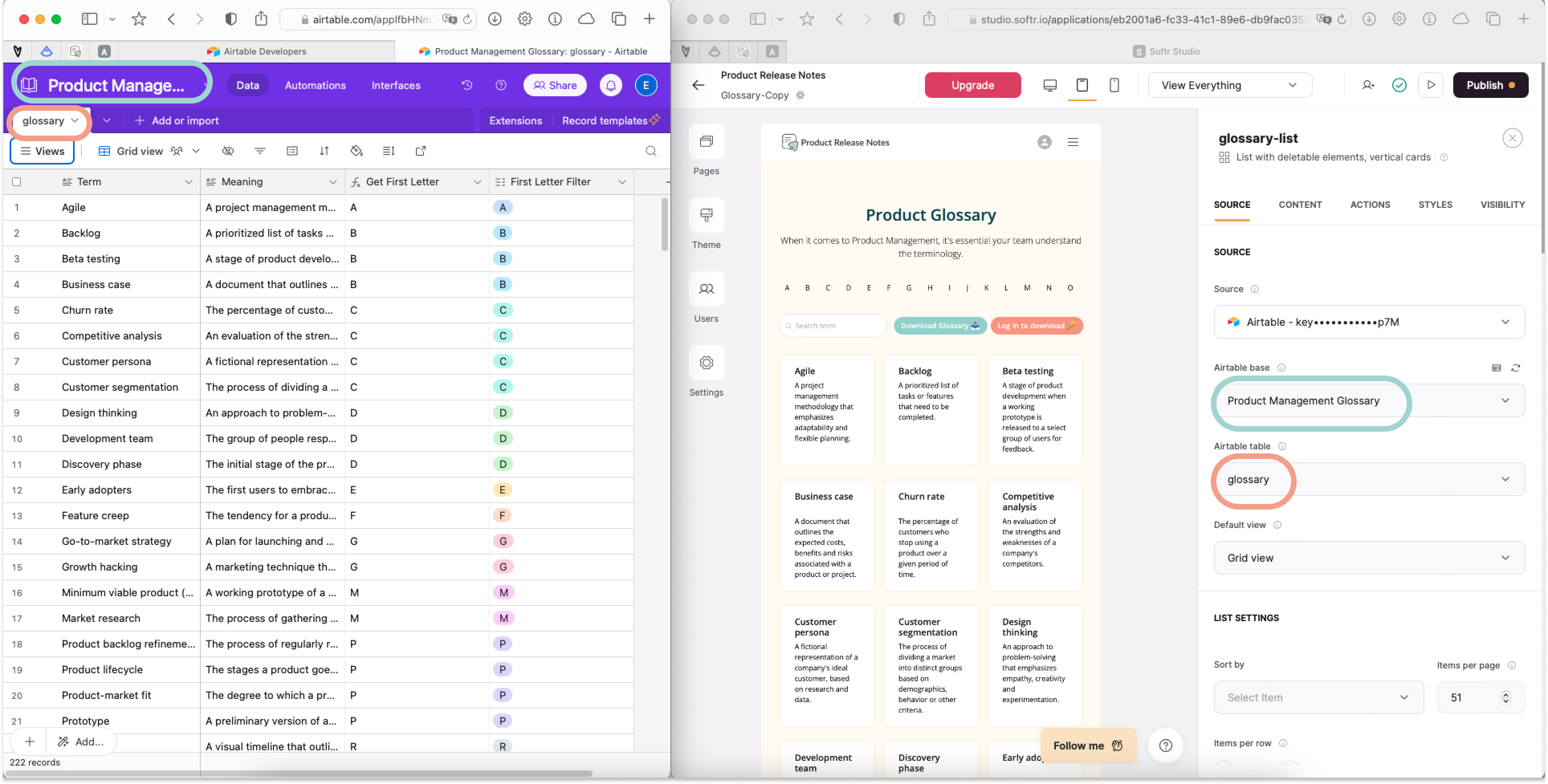Click the refresh icon beside Airtable base
Viewport: 1548px width, 784px height.
[1515, 368]
